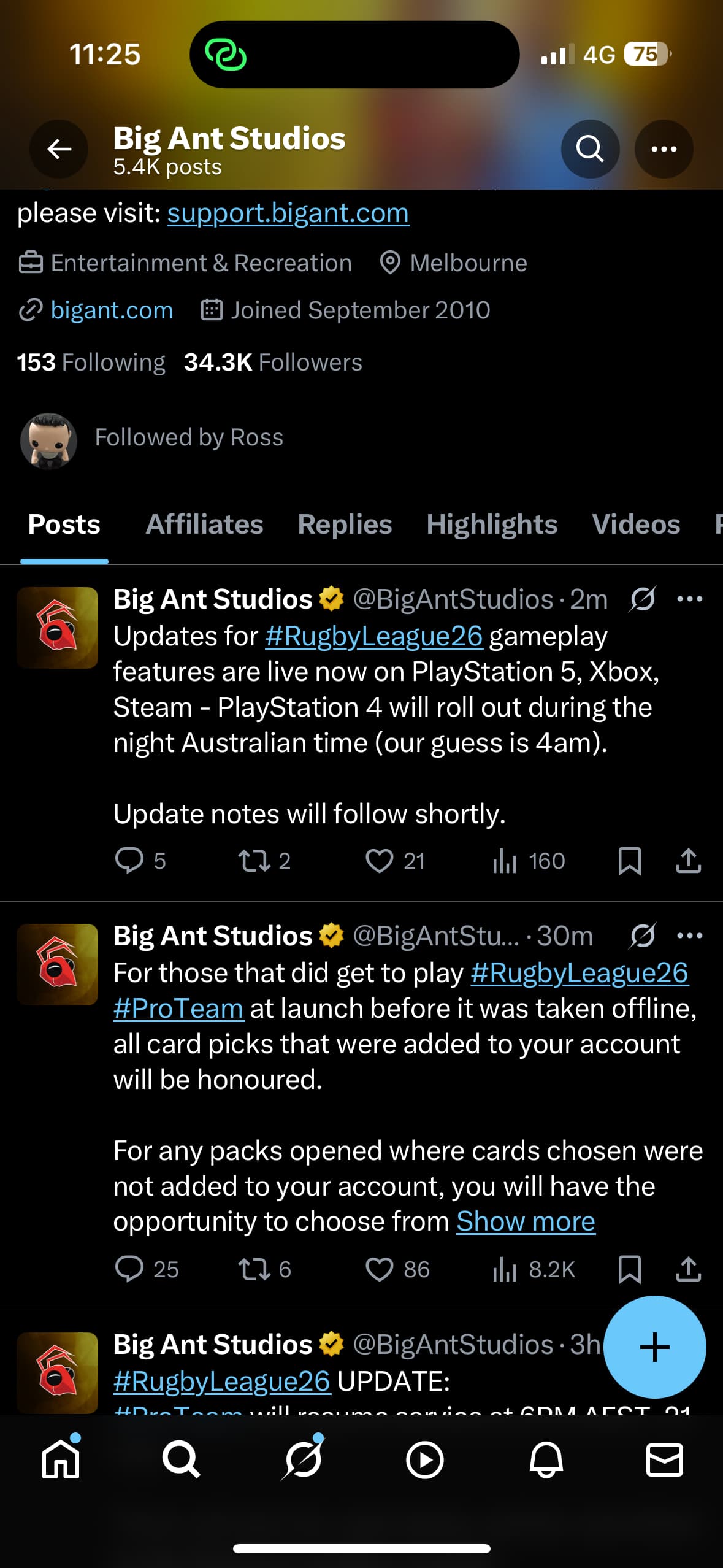The image size is (723, 1568).
Task: Open support.bigant.com link
Action: (288, 213)
